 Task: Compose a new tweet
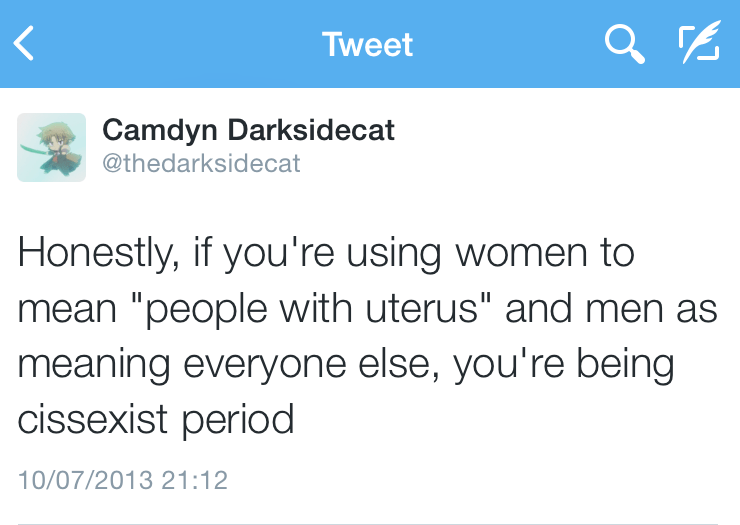pyautogui.click(x=698, y=45)
